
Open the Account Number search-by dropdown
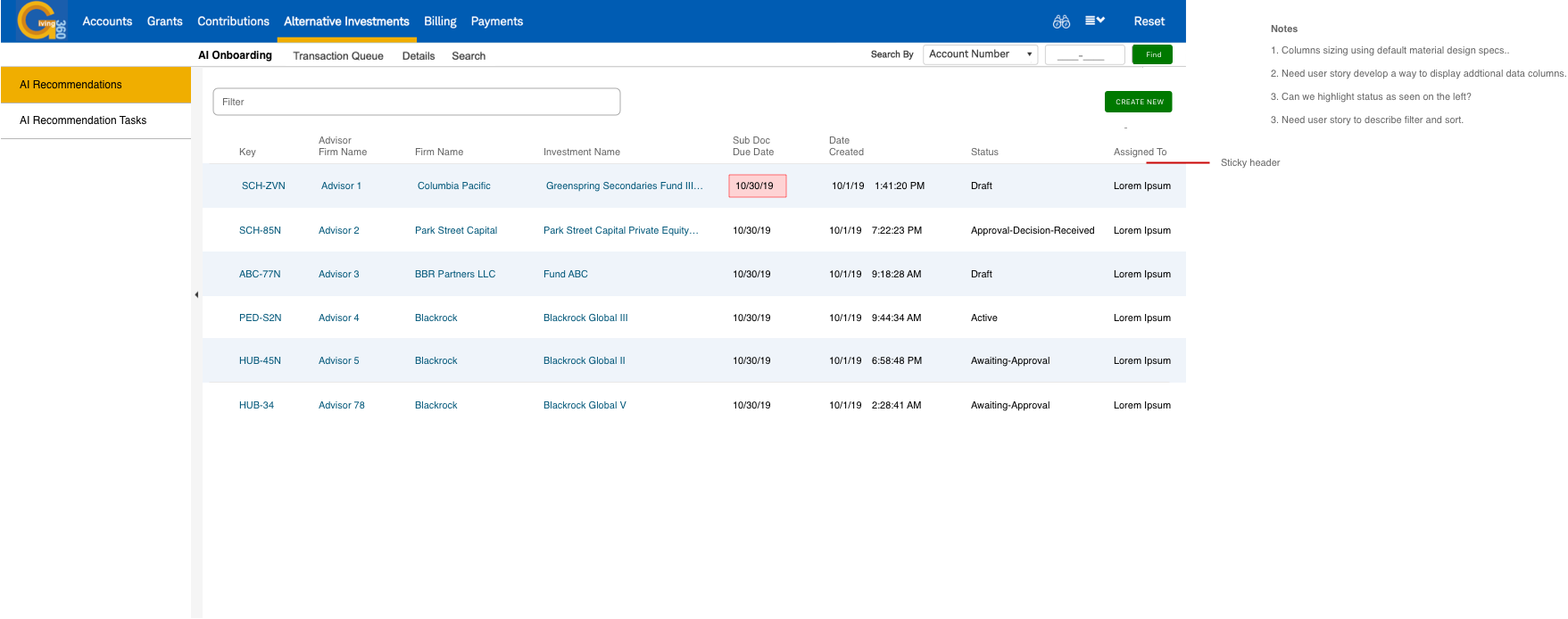tap(980, 54)
